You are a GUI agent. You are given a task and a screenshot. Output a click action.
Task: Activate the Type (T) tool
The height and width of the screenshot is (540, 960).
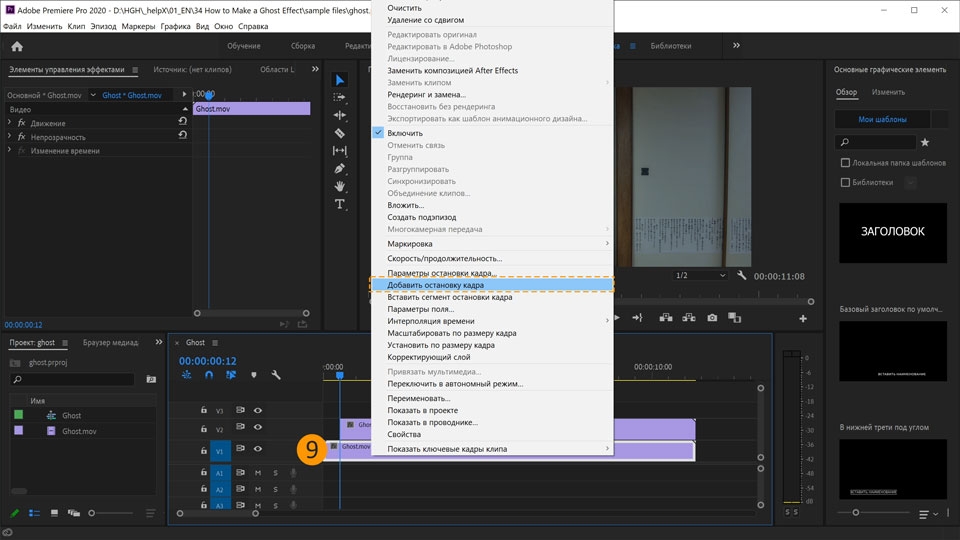340,204
